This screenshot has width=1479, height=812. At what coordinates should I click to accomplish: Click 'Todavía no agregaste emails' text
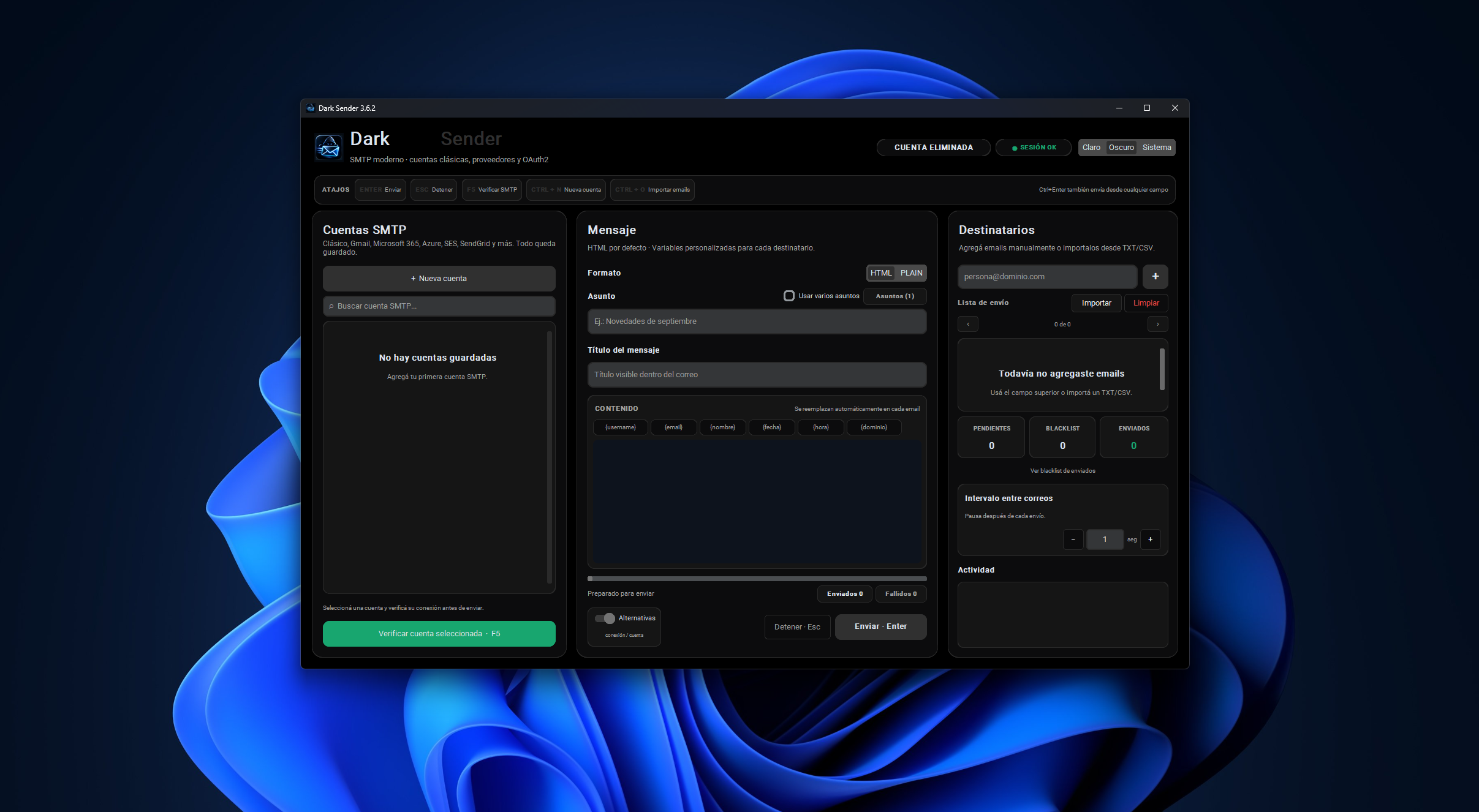click(x=1061, y=374)
